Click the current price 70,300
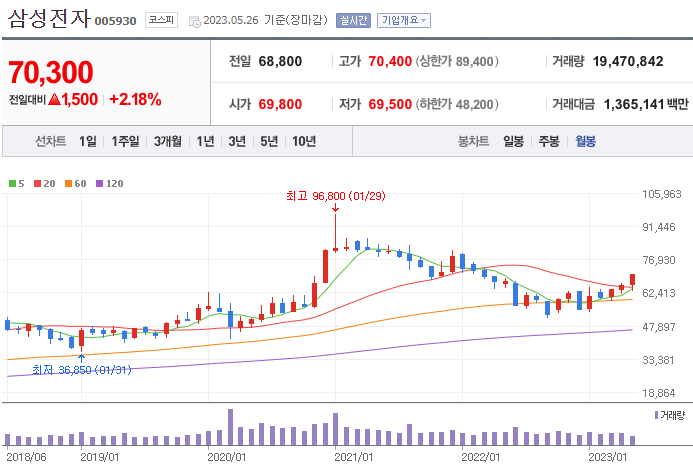Screen dimensions: 693x474 pos(51,72)
